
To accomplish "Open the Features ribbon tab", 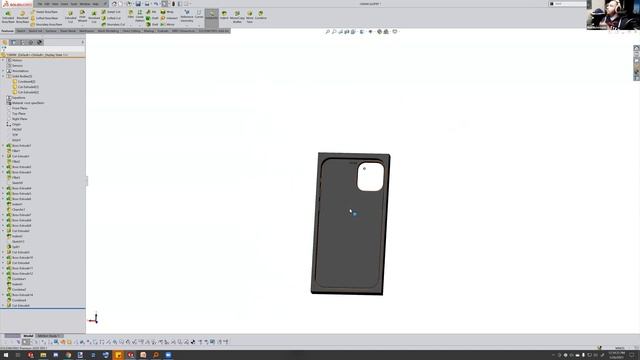I will click(x=7, y=31).
